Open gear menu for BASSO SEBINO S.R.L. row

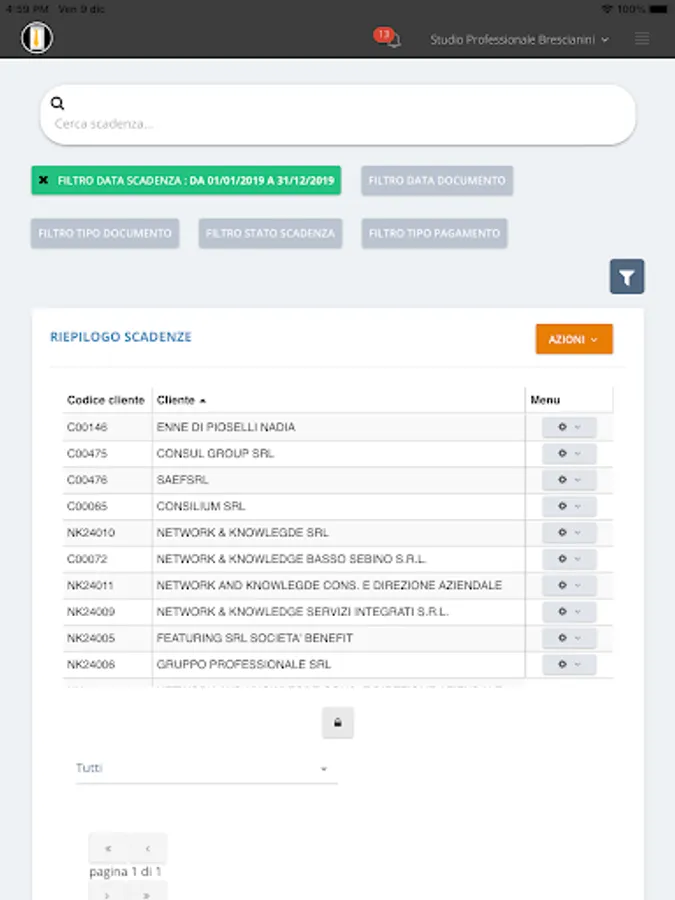pyautogui.click(x=569, y=559)
